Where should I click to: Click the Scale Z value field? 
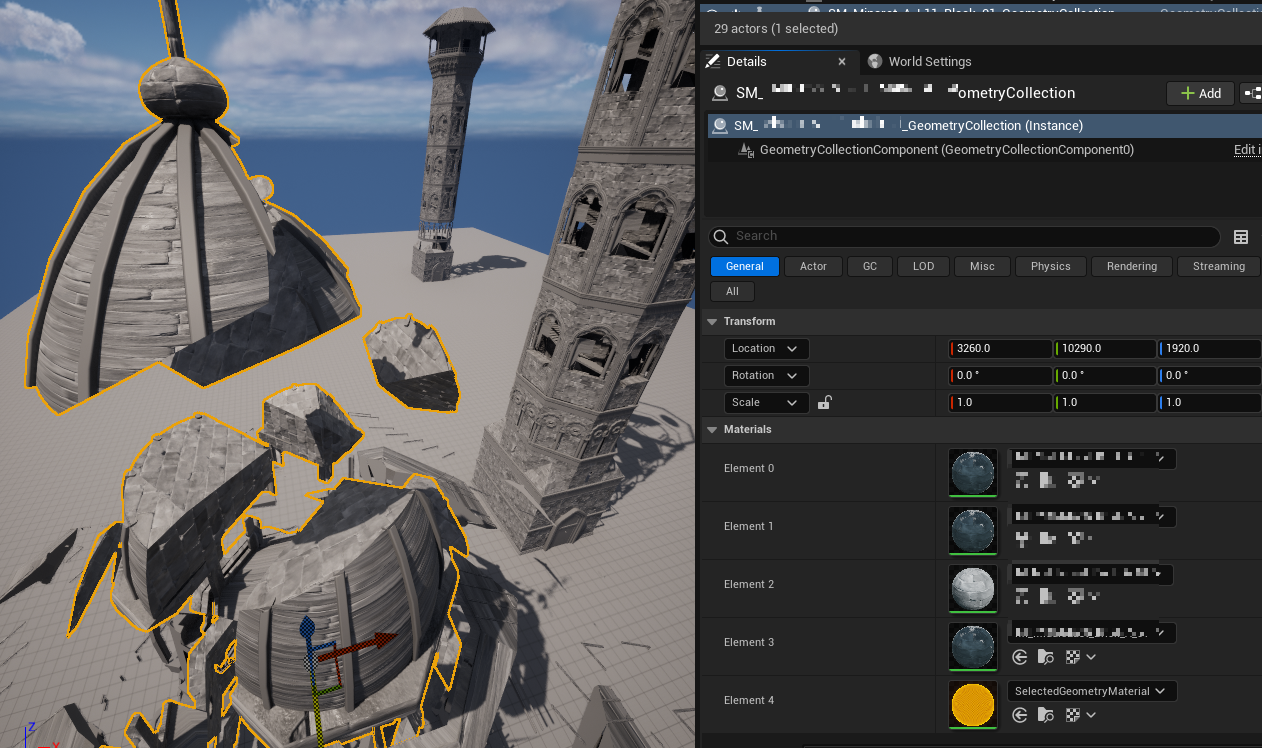click(x=1209, y=402)
